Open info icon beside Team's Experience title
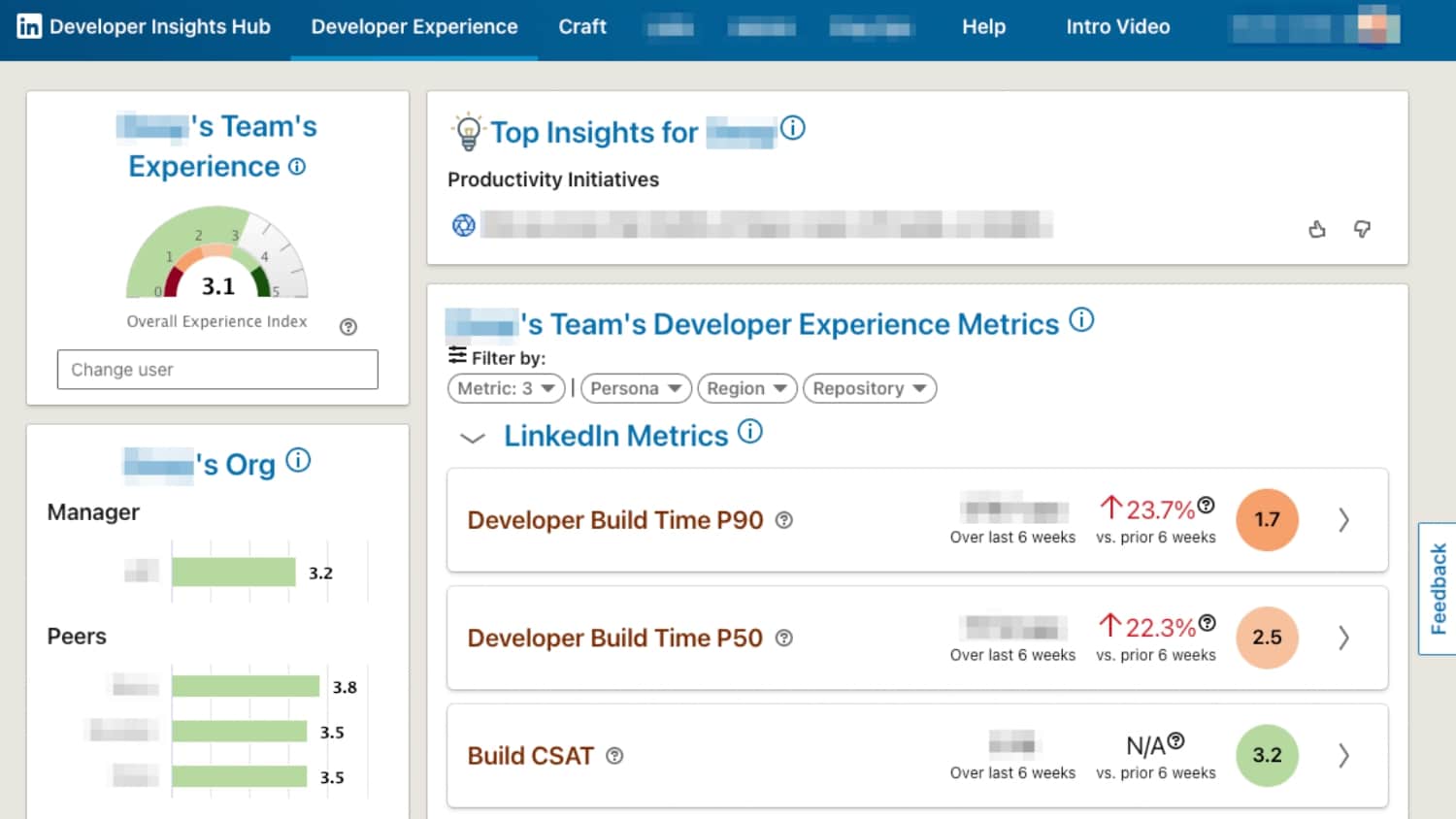This screenshot has width=1456, height=819. pos(297,167)
